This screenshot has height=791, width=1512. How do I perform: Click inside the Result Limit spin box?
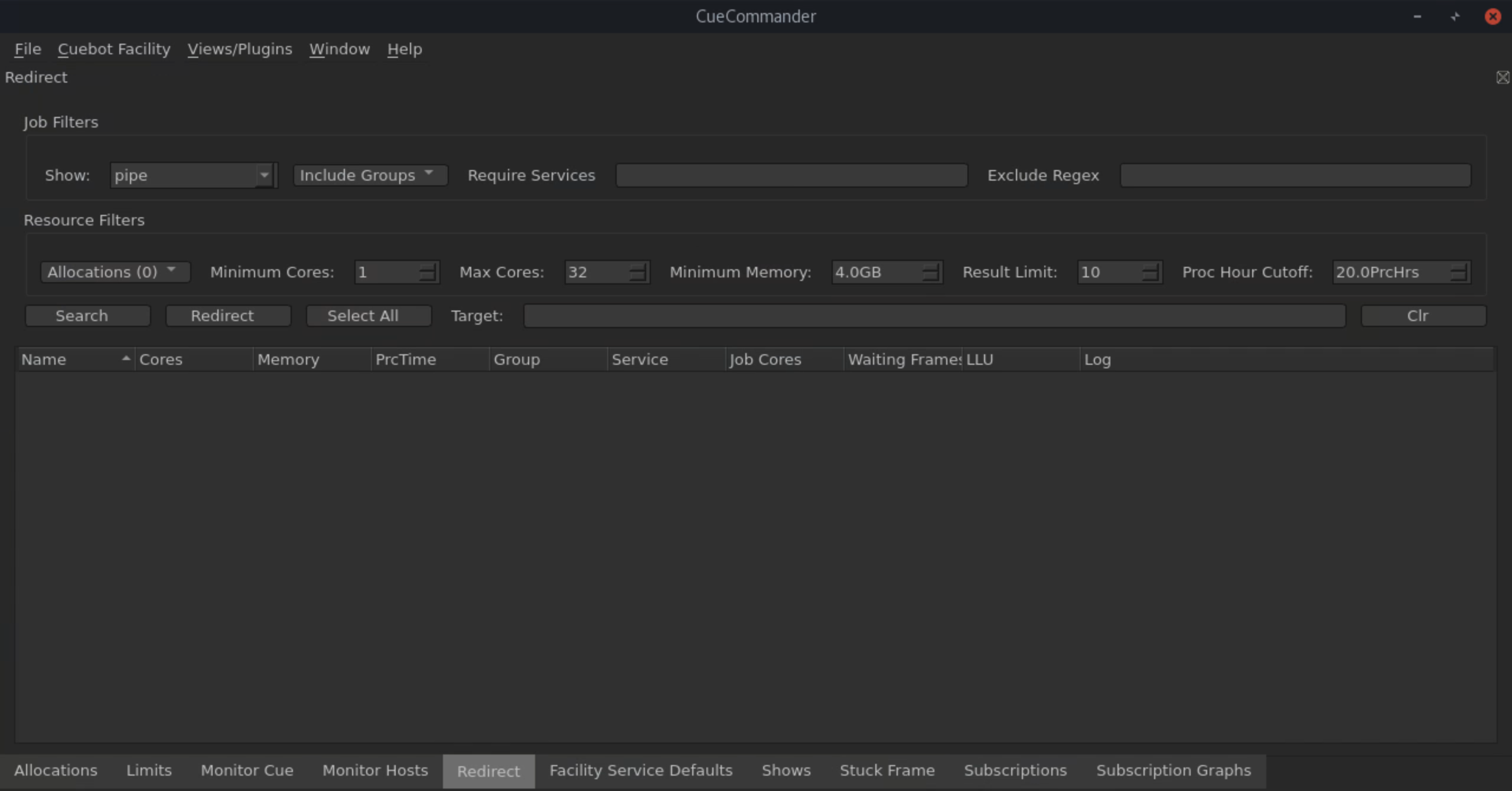1120,272
